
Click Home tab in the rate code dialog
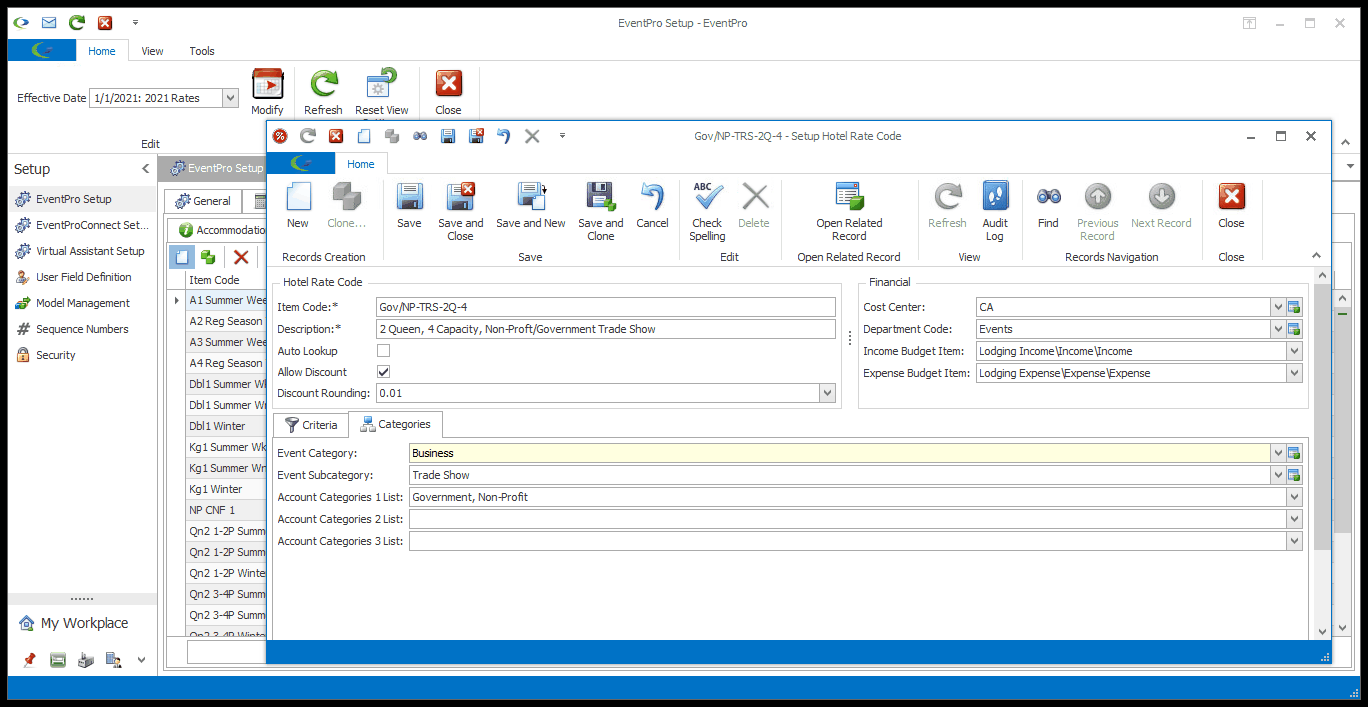361,164
